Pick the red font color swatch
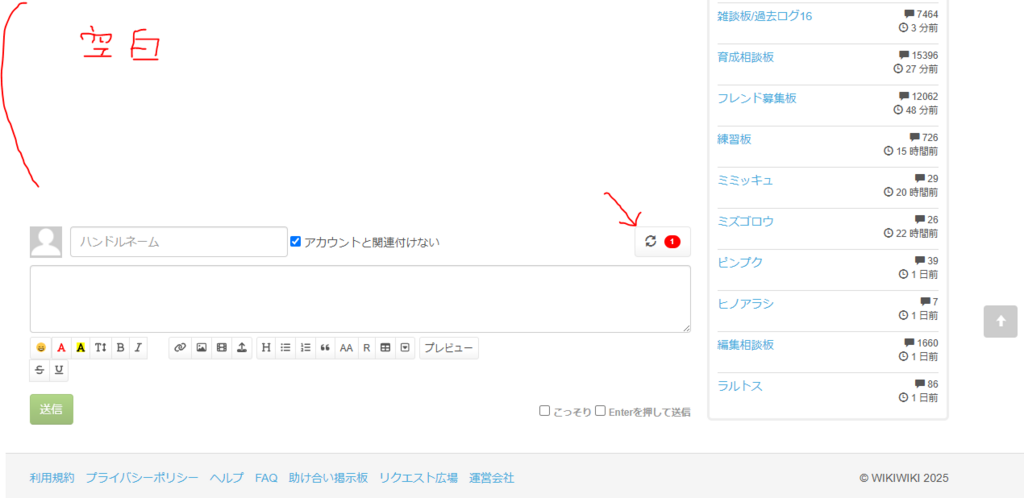This screenshot has width=1024, height=498. 61,348
